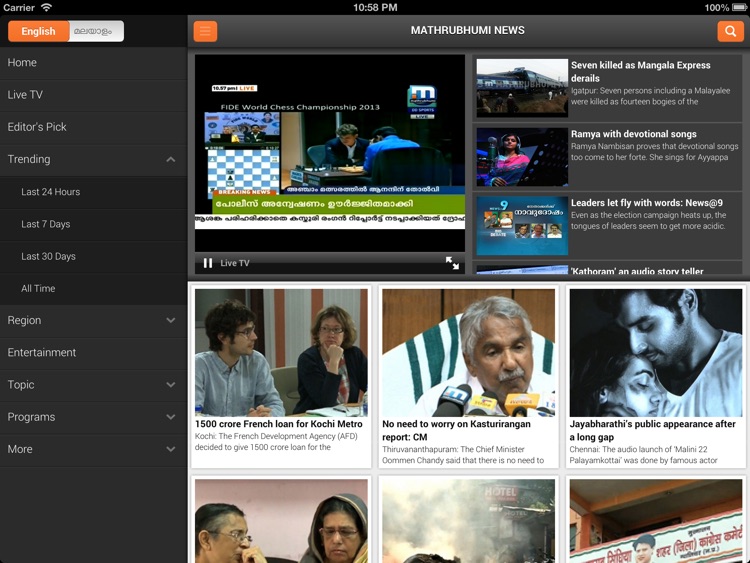Expand the Region section chevron
The height and width of the screenshot is (563, 750).
pos(171,320)
